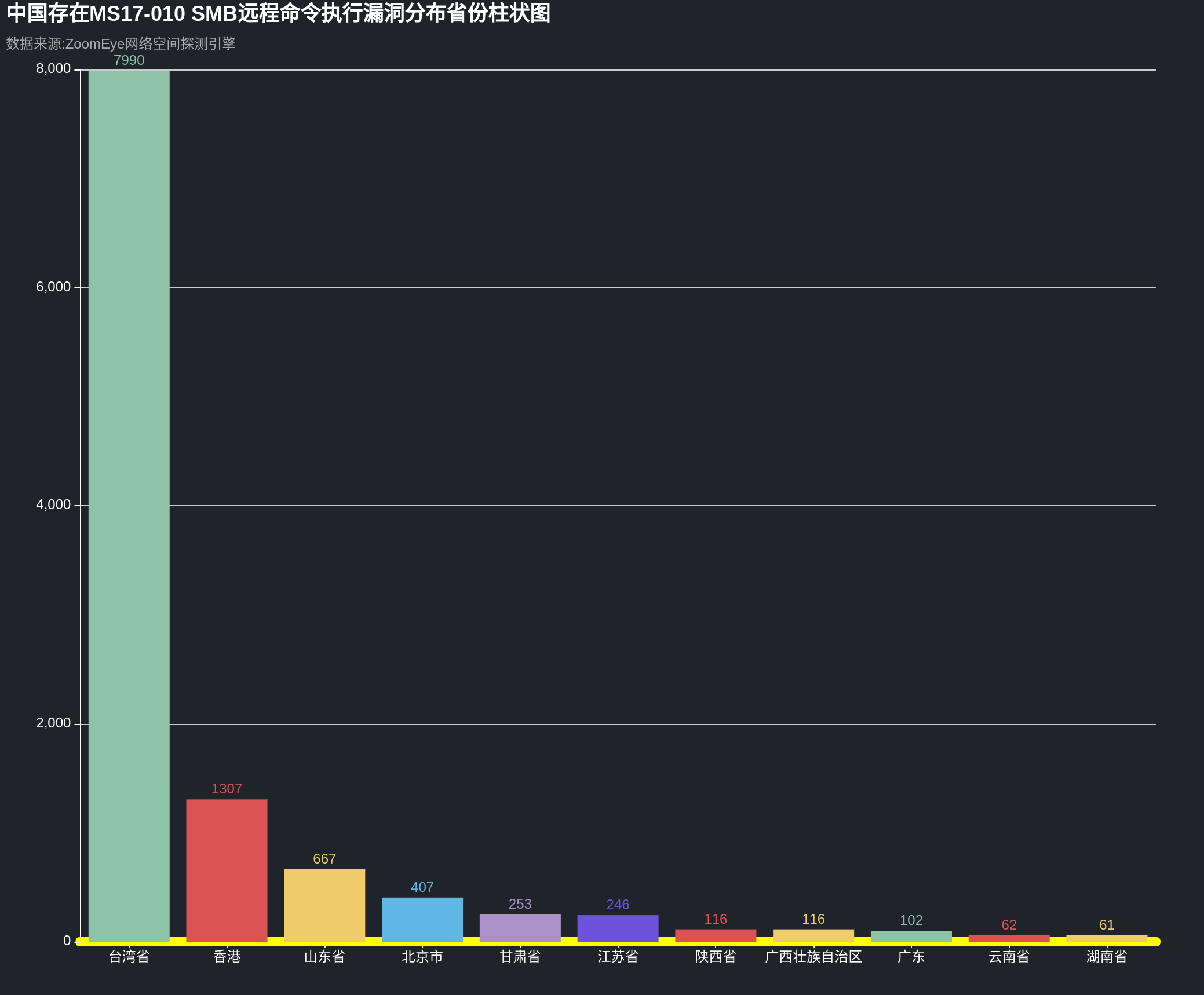Select the red 香港 bar
The width and height of the screenshot is (1204, 995).
pyautogui.click(x=227, y=870)
